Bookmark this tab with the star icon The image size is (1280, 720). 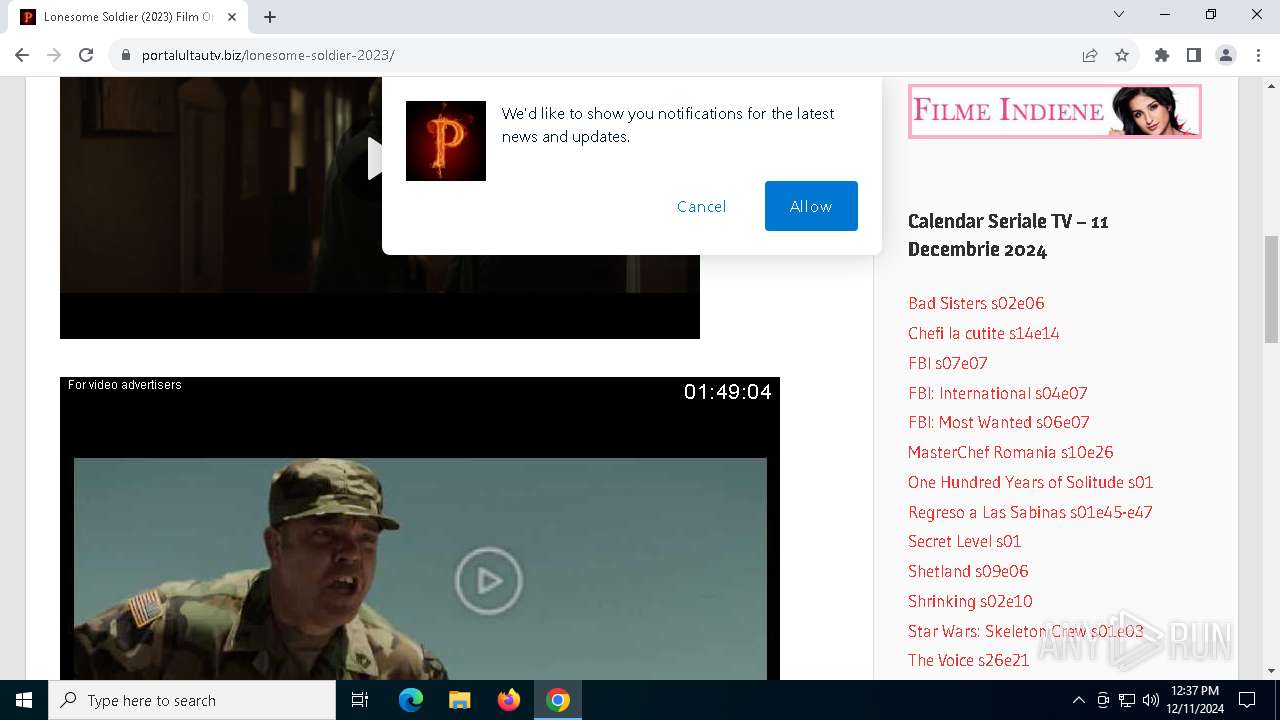coord(1122,55)
